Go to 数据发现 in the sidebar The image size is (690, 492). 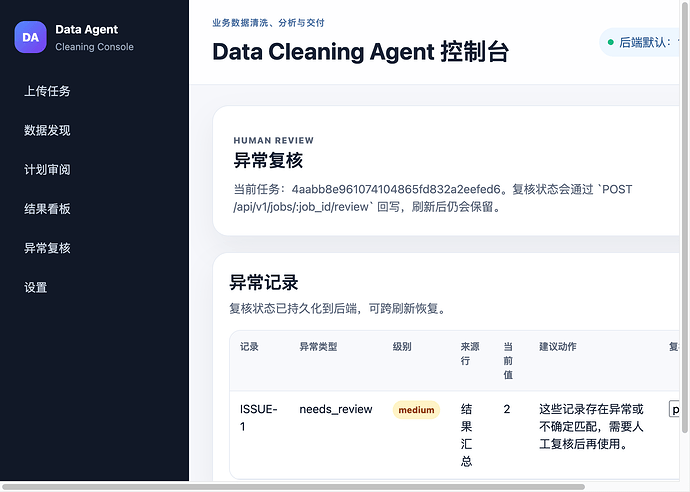(x=47, y=130)
